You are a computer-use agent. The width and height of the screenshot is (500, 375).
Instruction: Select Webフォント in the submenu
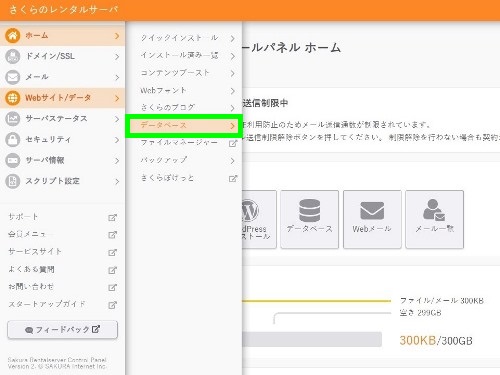163,90
